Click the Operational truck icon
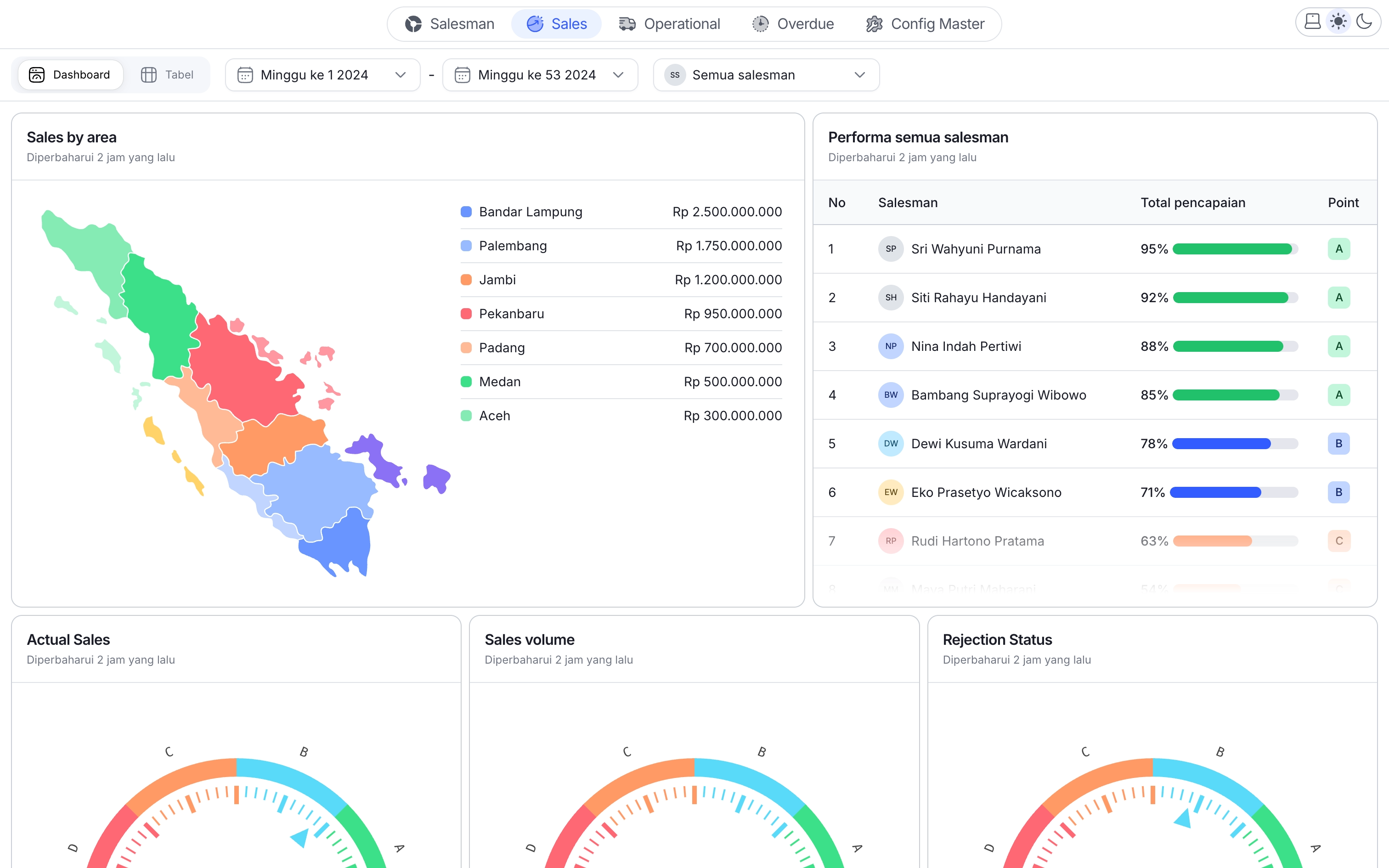This screenshot has height=868, width=1389. coord(627,24)
